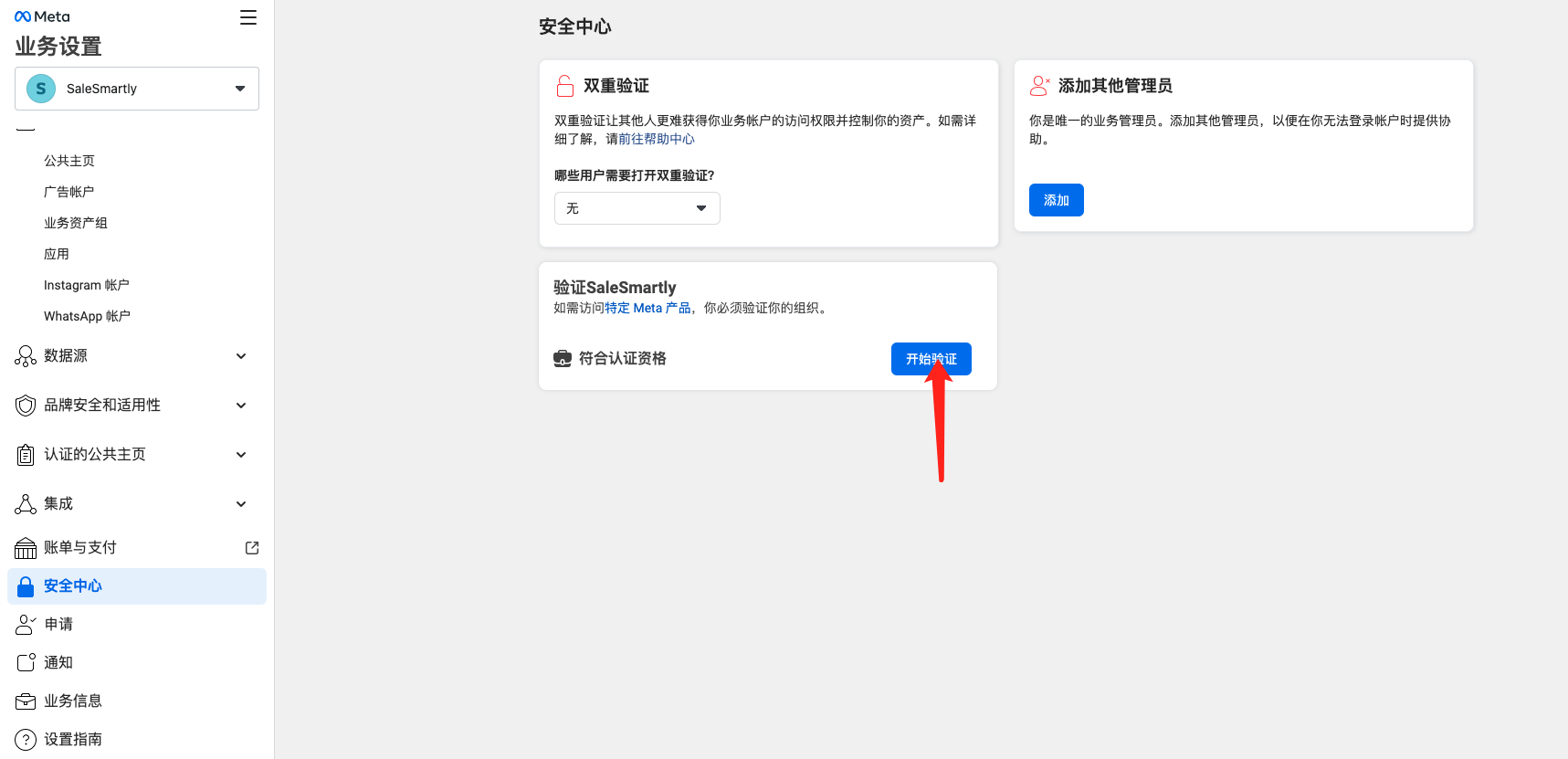Click the 安全中心 page title
This screenshot has width=1568, height=759.
click(x=575, y=26)
